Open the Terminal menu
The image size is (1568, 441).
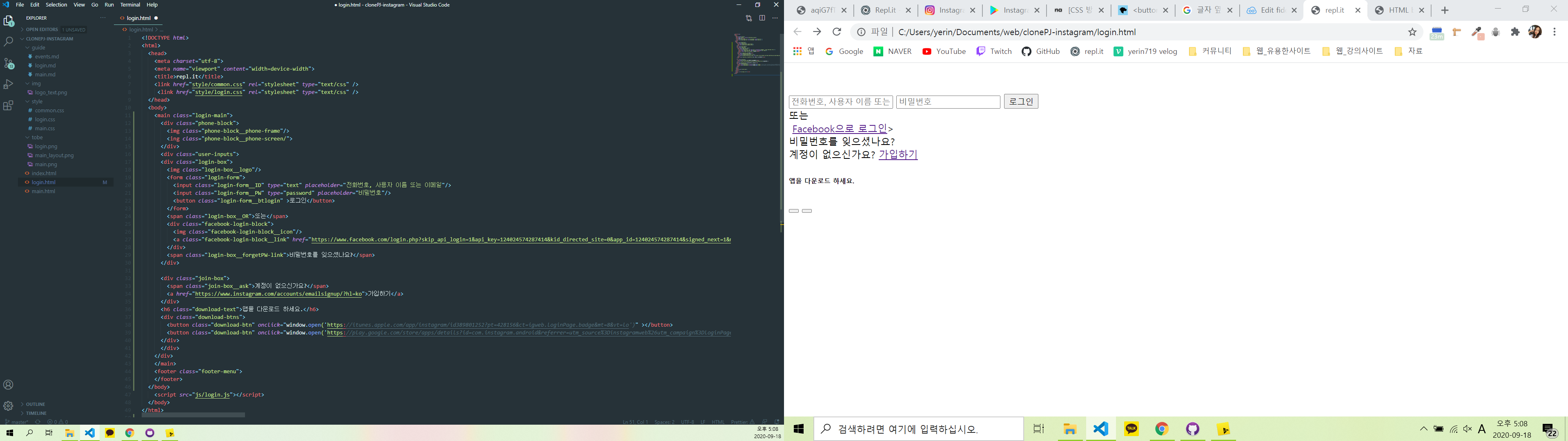pyautogui.click(x=130, y=5)
